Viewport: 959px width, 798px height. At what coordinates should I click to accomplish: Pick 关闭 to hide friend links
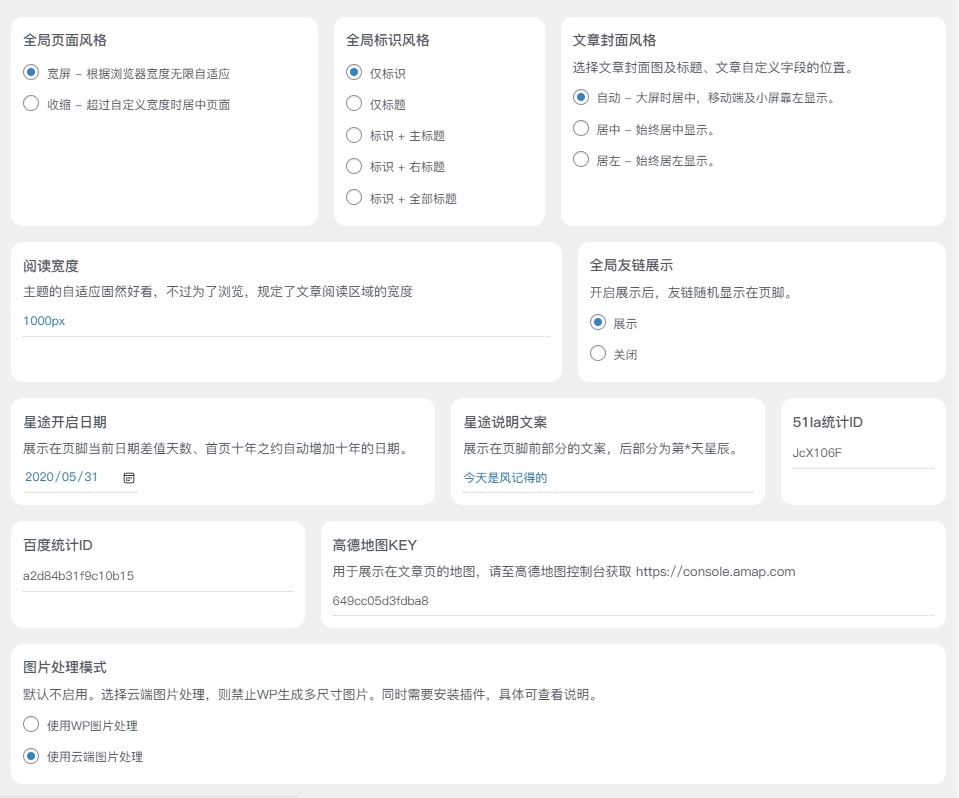pyautogui.click(x=598, y=354)
